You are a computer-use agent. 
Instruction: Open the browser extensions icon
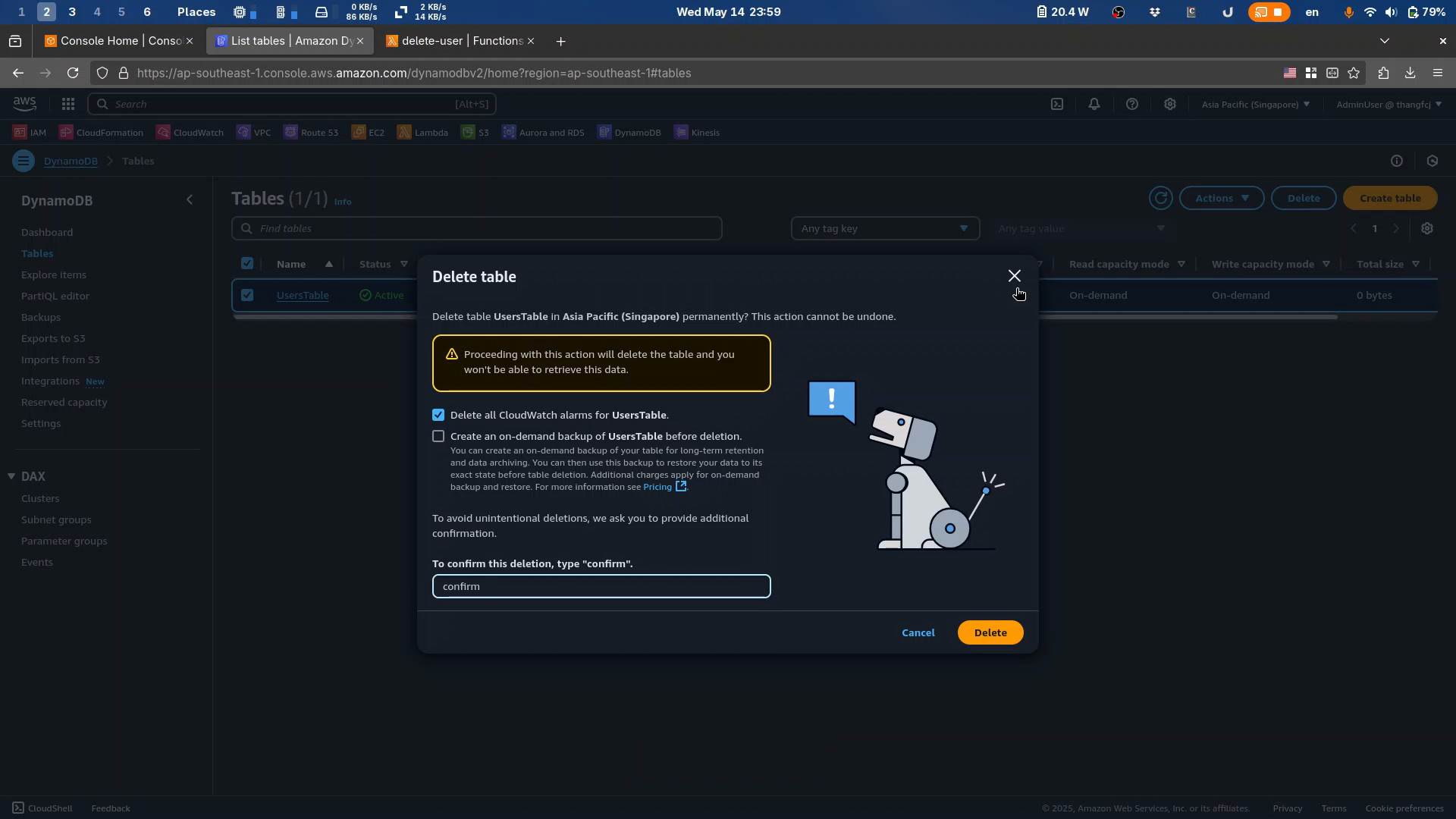pos(1383,73)
